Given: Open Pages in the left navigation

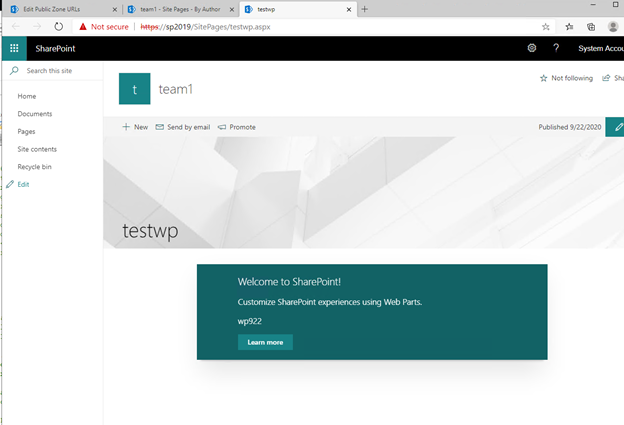Looking at the screenshot, I should 26,131.
